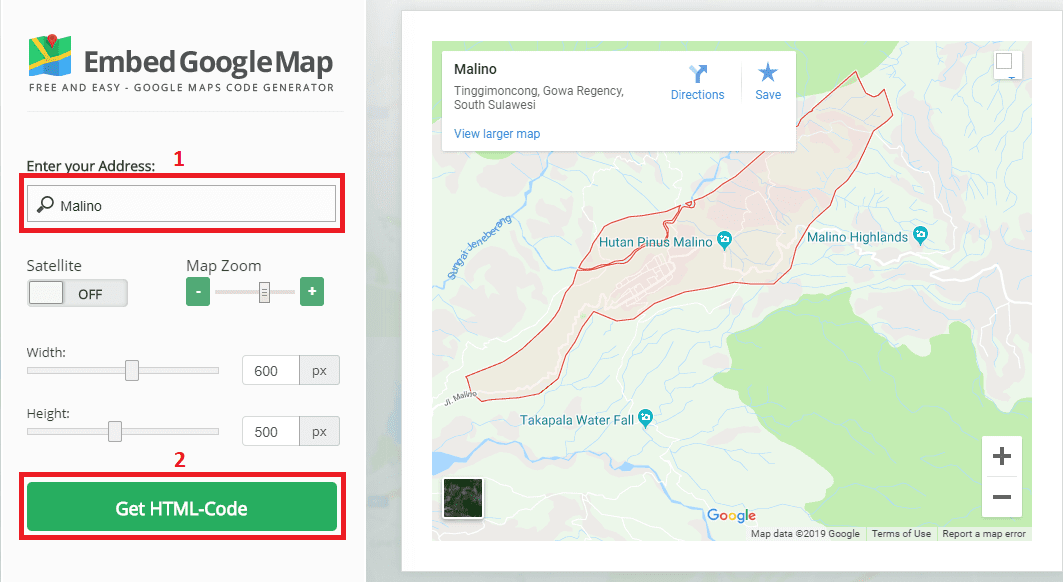Viewport: 1063px width, 582px height.
Task: Open the View larger map link
Action: (497, 134)
